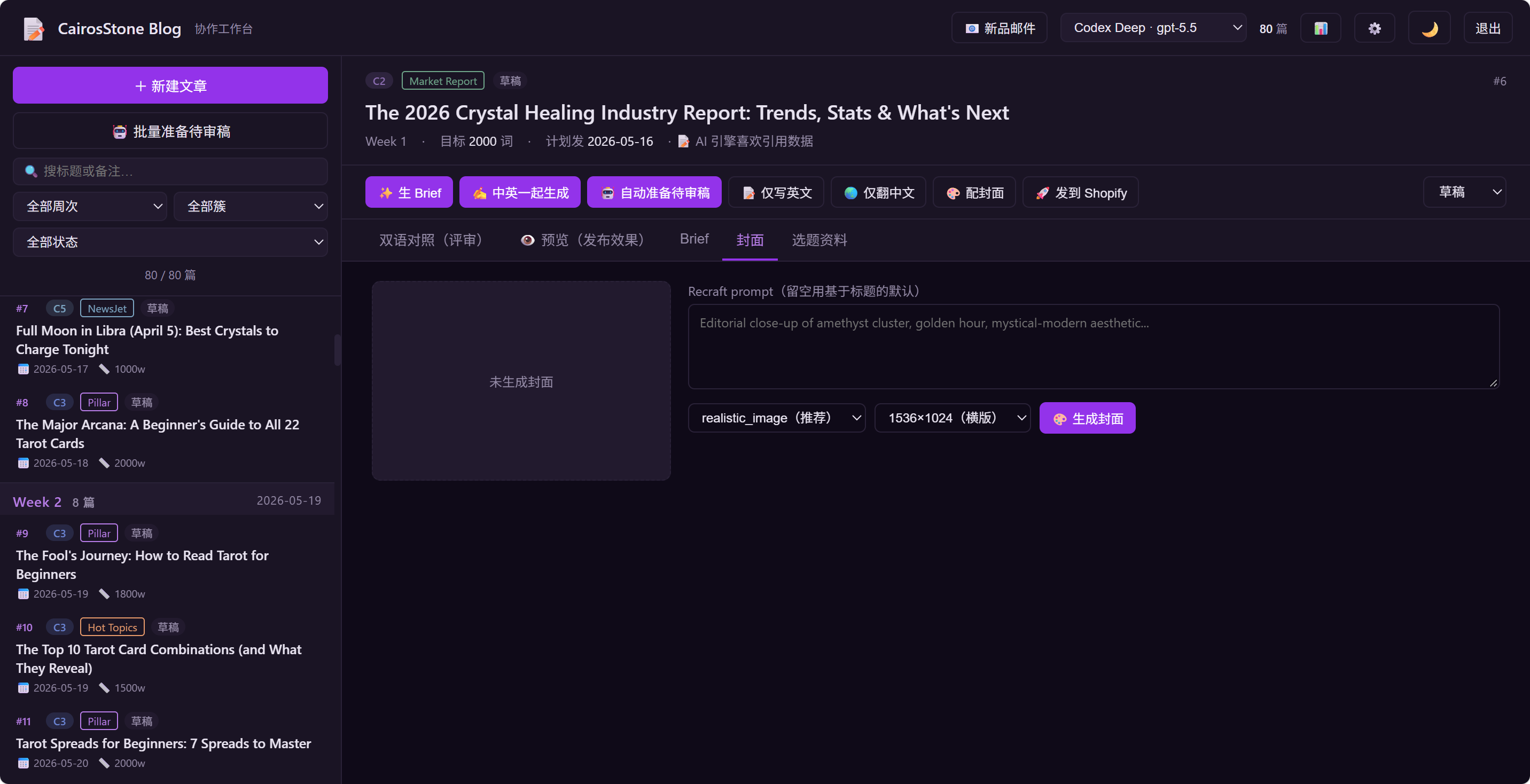The width and height of the screenshot is (1530, 784).
Task: Click 生成封面 generate button
Action: click(x=1087, y=418)
